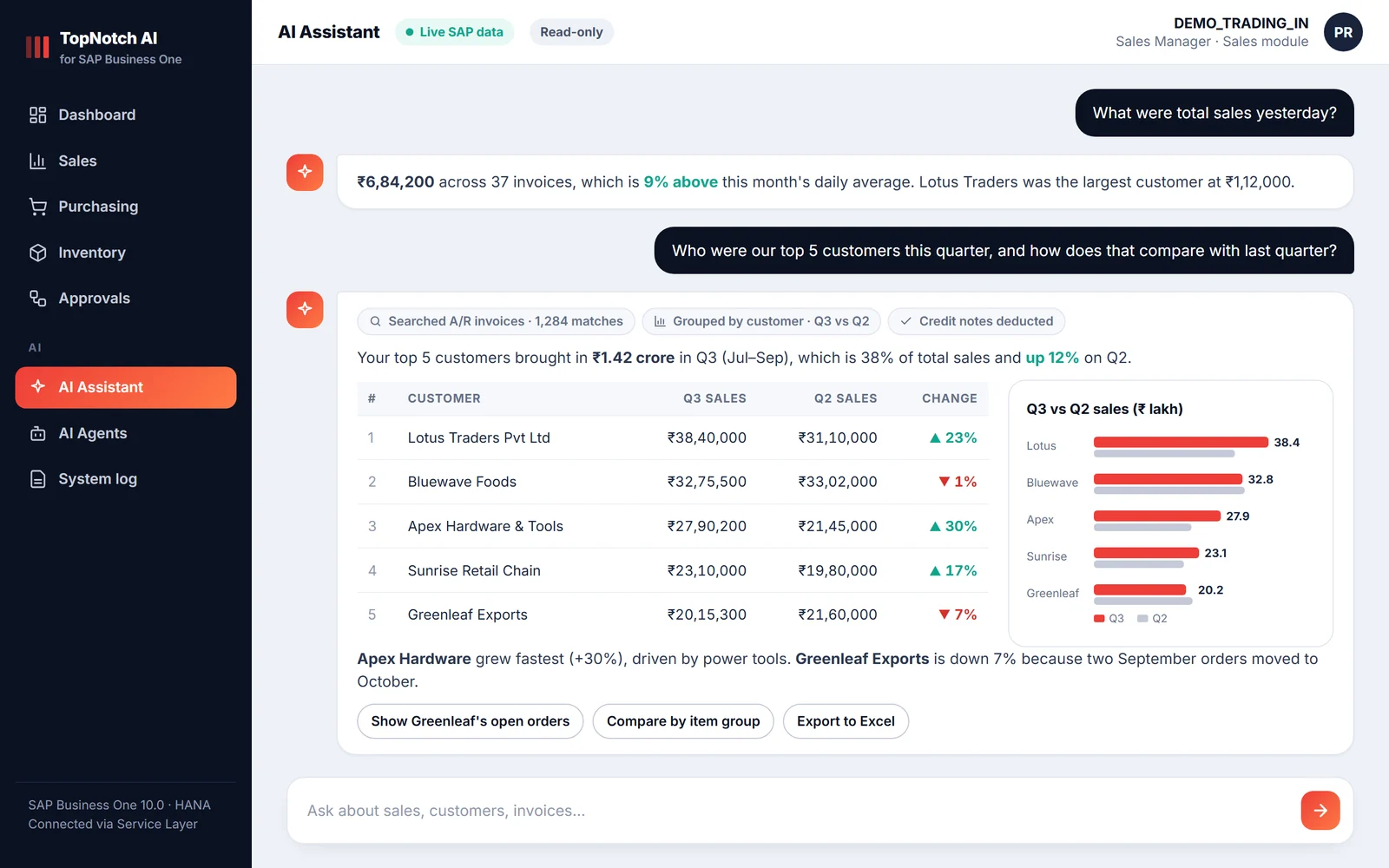Click the AI Agents robot icon
Image resolution: width=1389 pixels, height=868 pixels.
click(37, 433)
